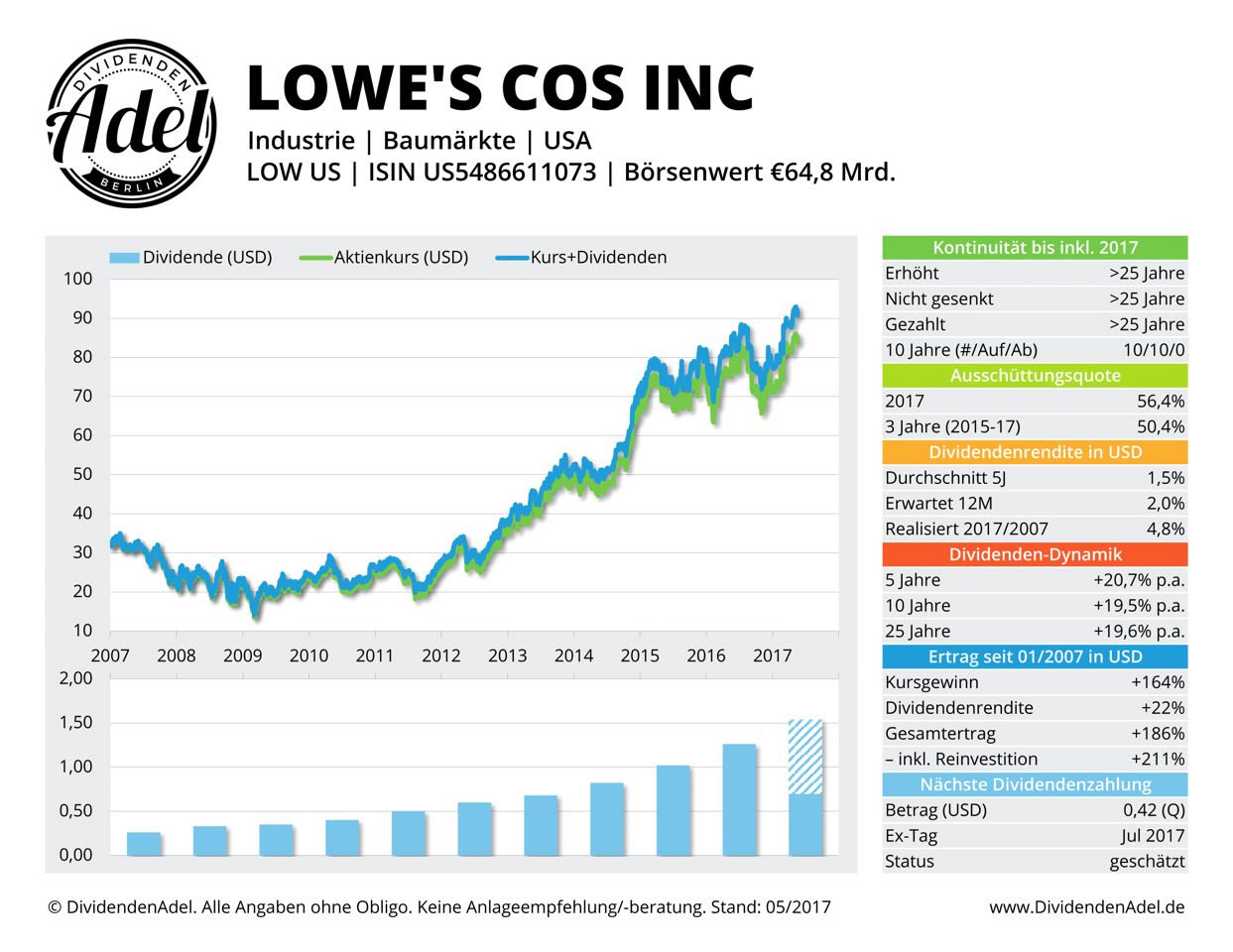Collapse the "Dividendenrendite in USD" section
Viewport: 1233px width, 952px height.
1035,452
